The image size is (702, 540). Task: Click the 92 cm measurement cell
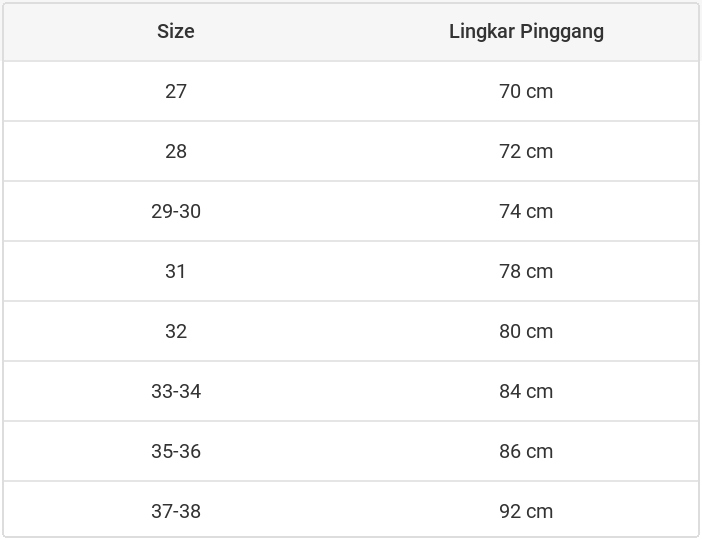[526, 511]
